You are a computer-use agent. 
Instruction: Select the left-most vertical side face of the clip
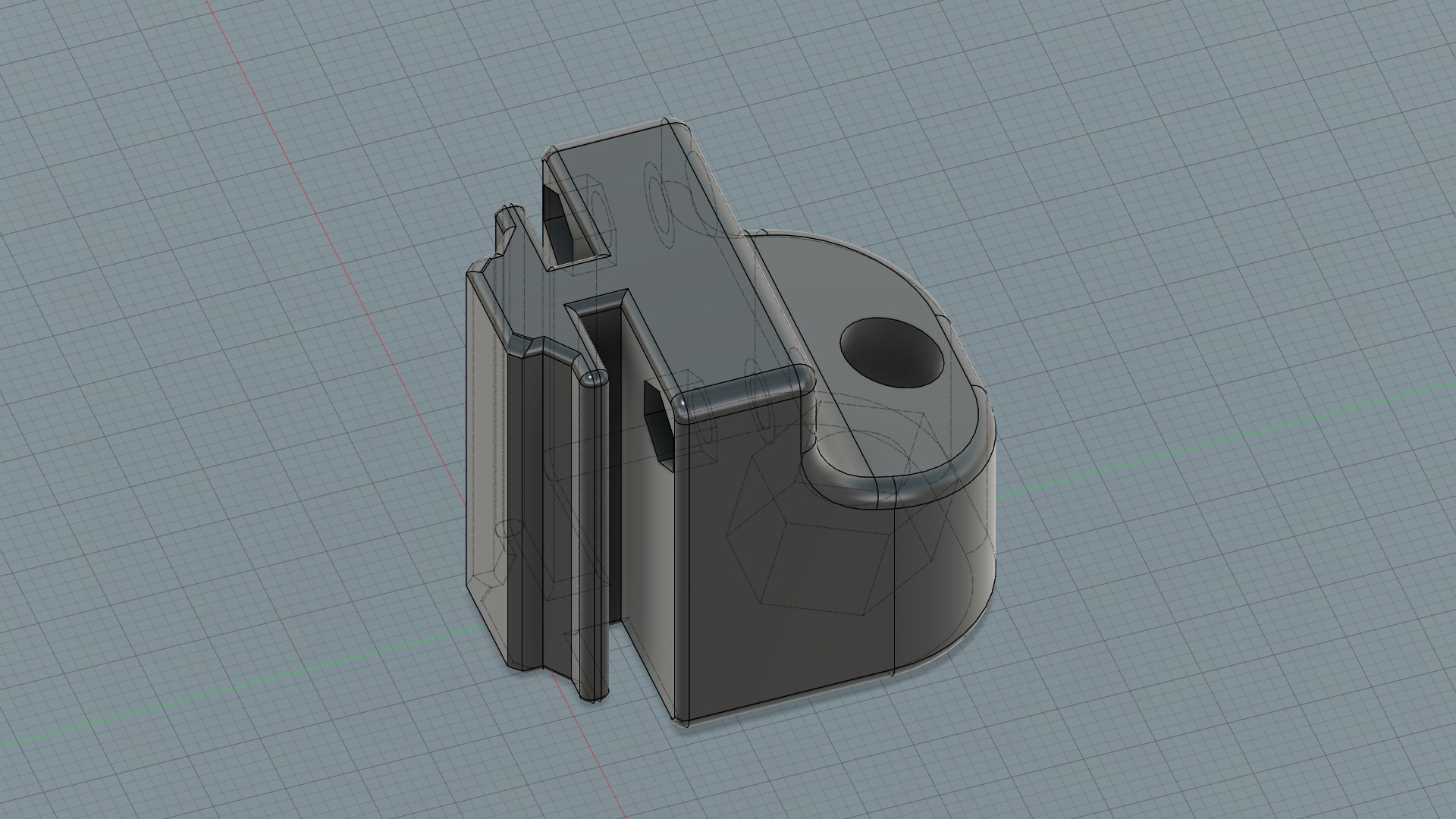pos(485,470)
